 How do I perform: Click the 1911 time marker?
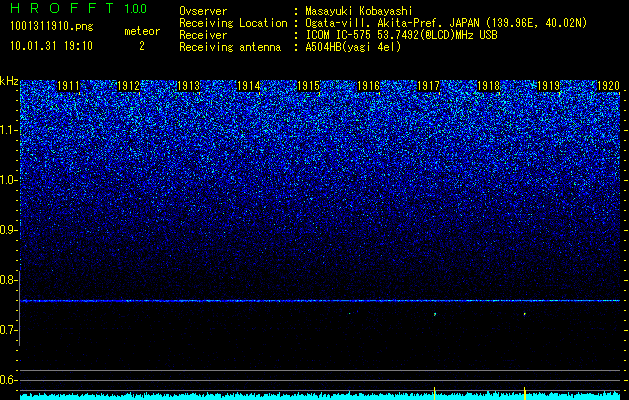(68, 86)
